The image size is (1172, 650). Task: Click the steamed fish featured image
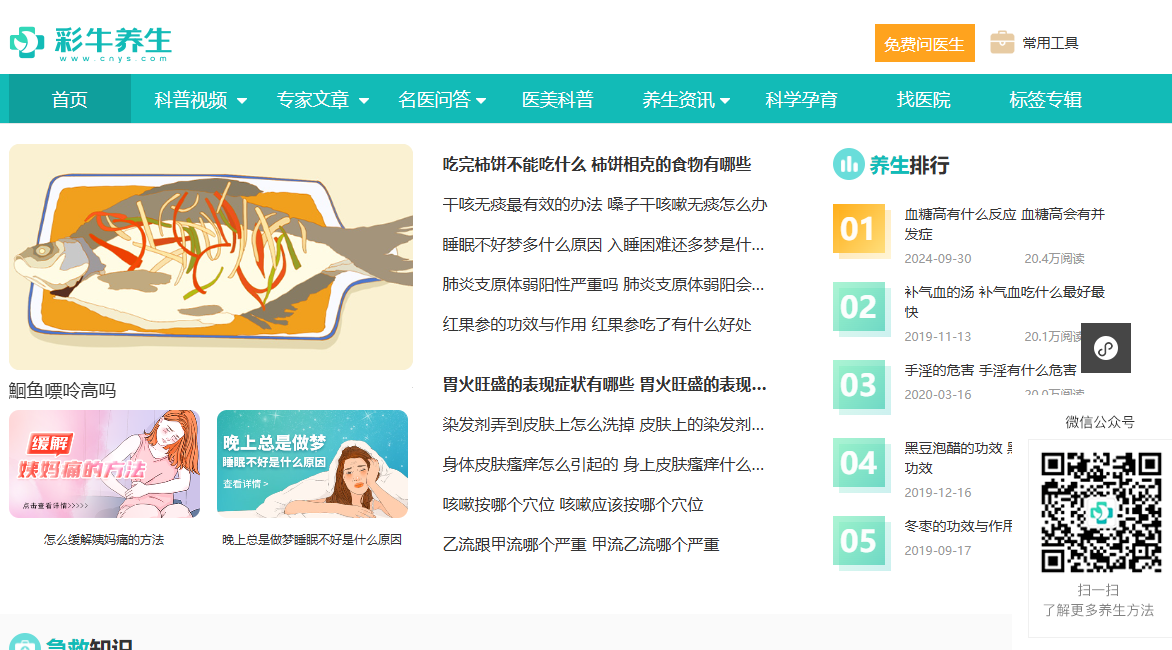pos(211,257)
